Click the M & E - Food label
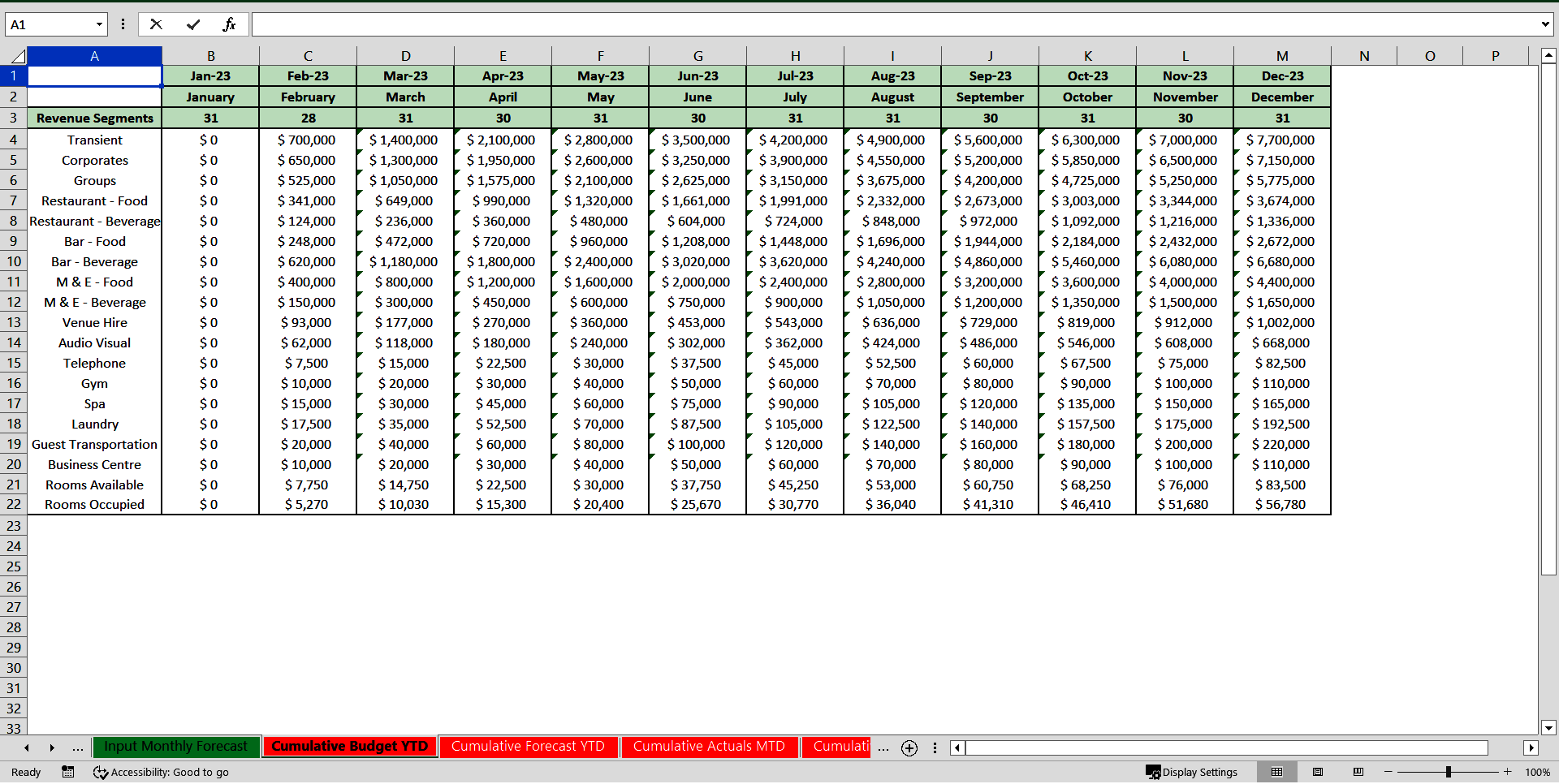Viewport: 1559px width, 784px height. point(95,282)
